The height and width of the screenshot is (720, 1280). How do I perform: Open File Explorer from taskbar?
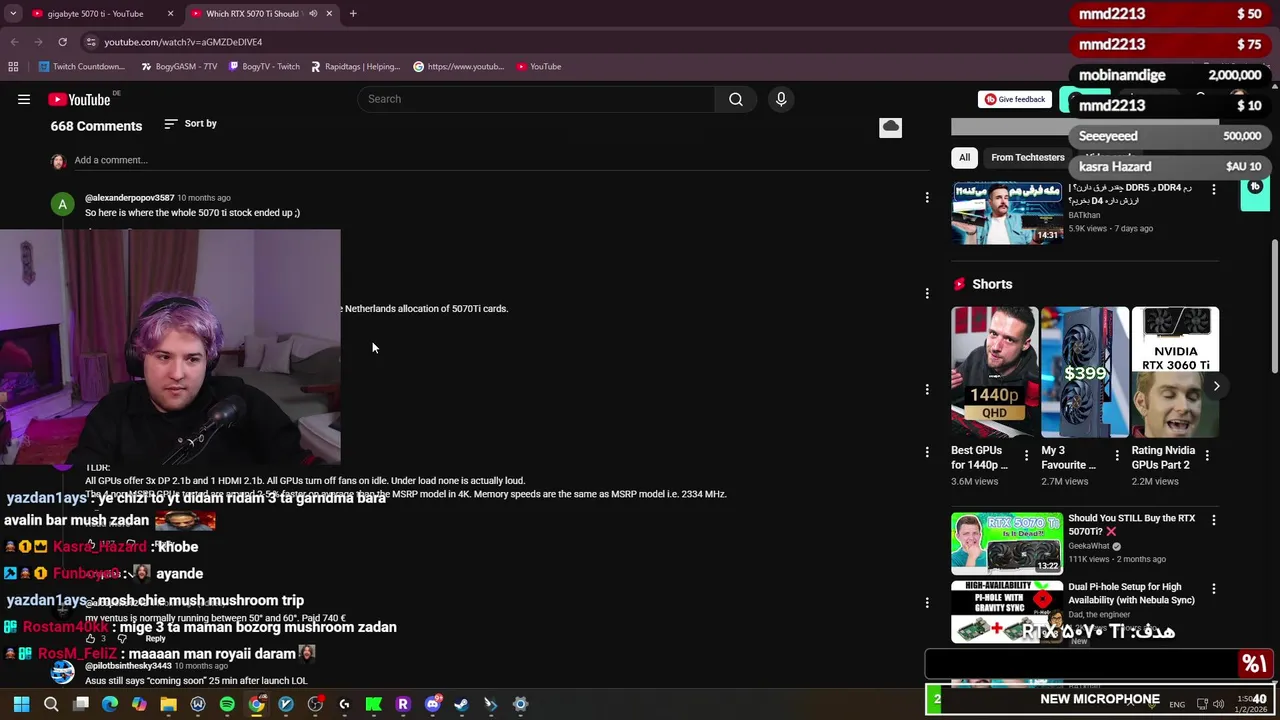pyautogui.click(x=168, y=704)
